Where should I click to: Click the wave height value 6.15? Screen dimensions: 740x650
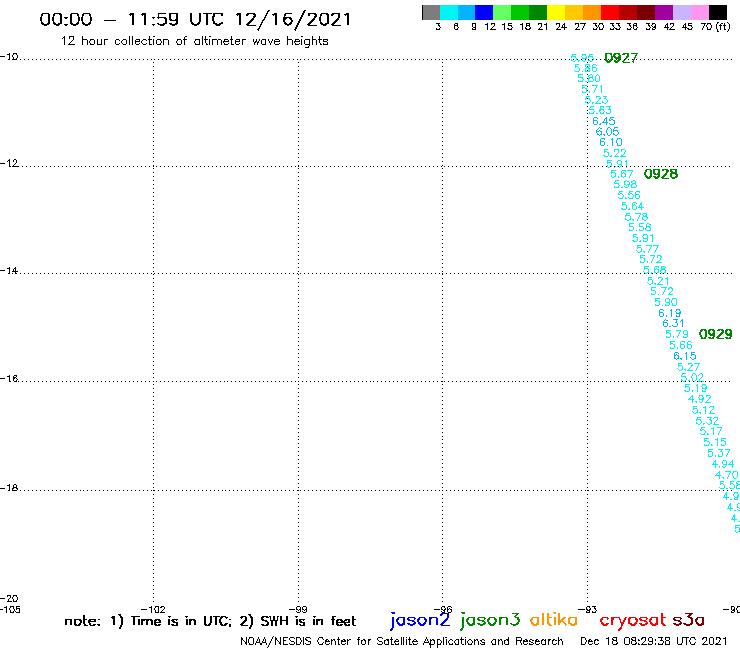pyautogui.click(x=684, y=356)
